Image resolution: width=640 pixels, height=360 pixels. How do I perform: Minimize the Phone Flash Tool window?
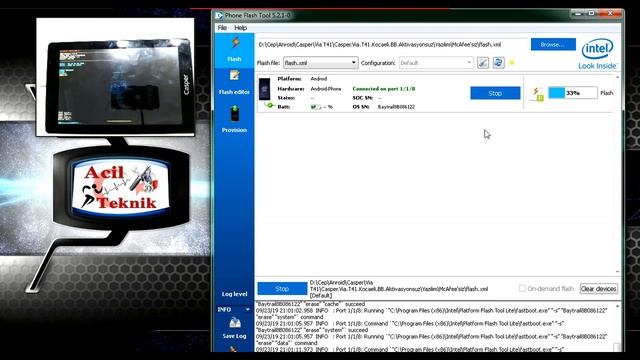coord(578,13)
